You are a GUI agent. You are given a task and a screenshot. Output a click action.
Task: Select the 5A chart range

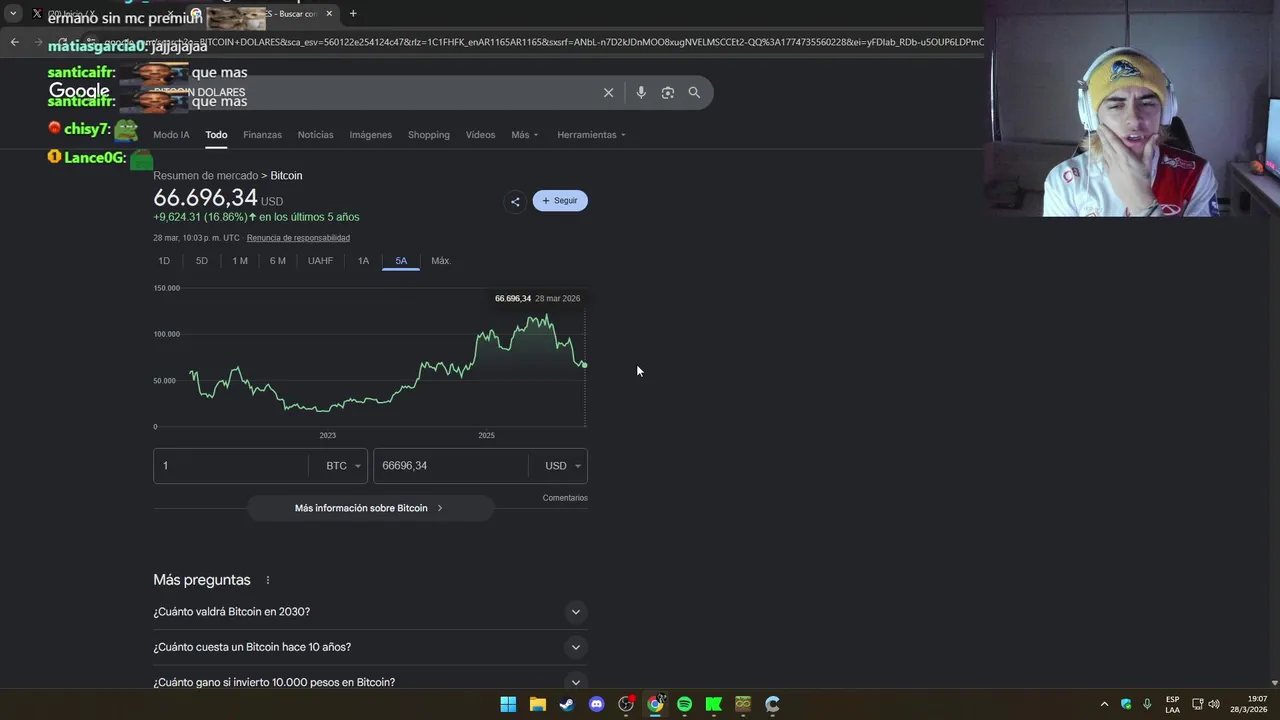coord(401,261)
